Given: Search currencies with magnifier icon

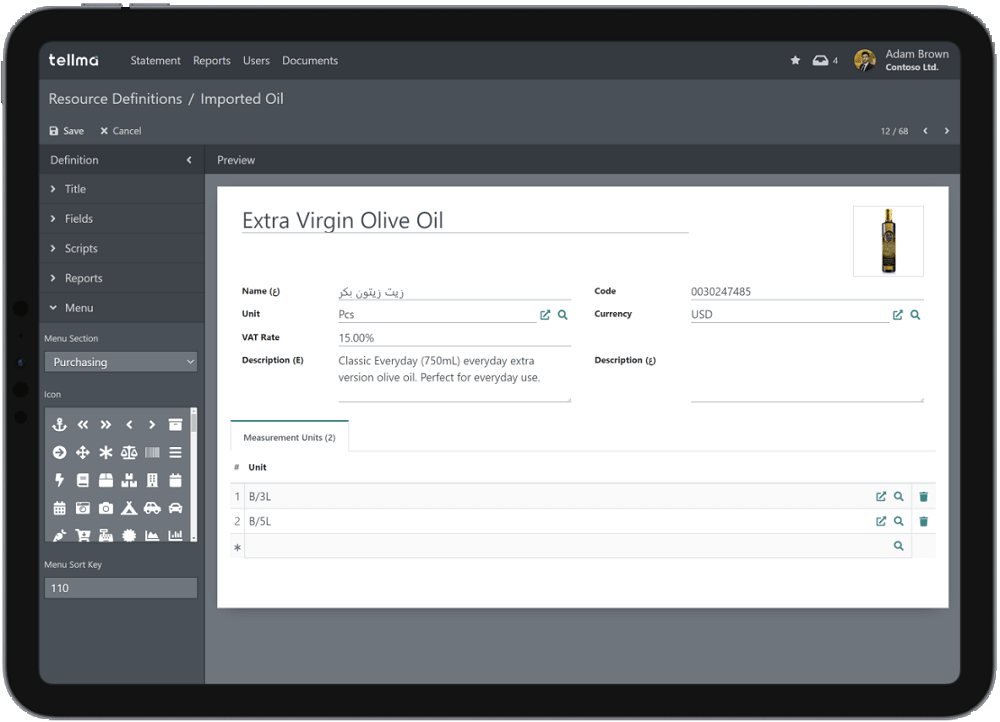Looking at the screenshot, I should 915,315.
